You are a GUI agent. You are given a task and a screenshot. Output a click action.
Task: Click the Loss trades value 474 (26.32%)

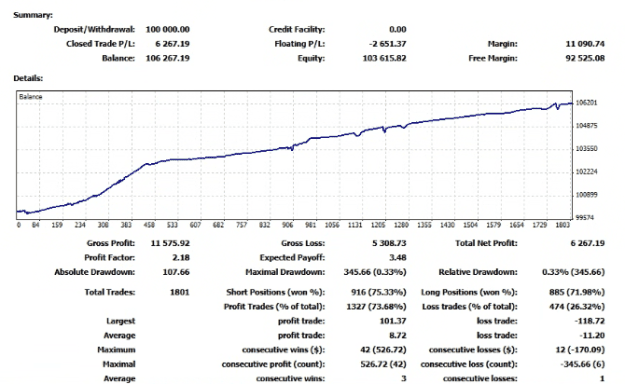pyautogui.click(x=577, y=307)
